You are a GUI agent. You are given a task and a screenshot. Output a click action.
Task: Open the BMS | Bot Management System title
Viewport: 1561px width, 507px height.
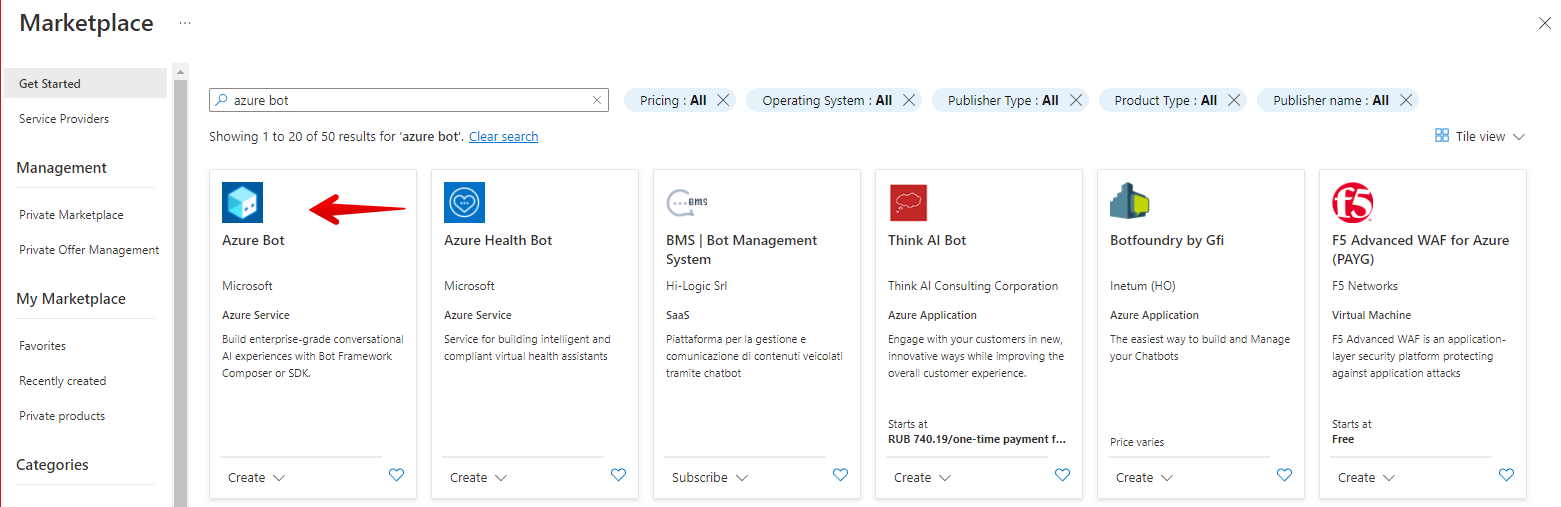point(742,249)
